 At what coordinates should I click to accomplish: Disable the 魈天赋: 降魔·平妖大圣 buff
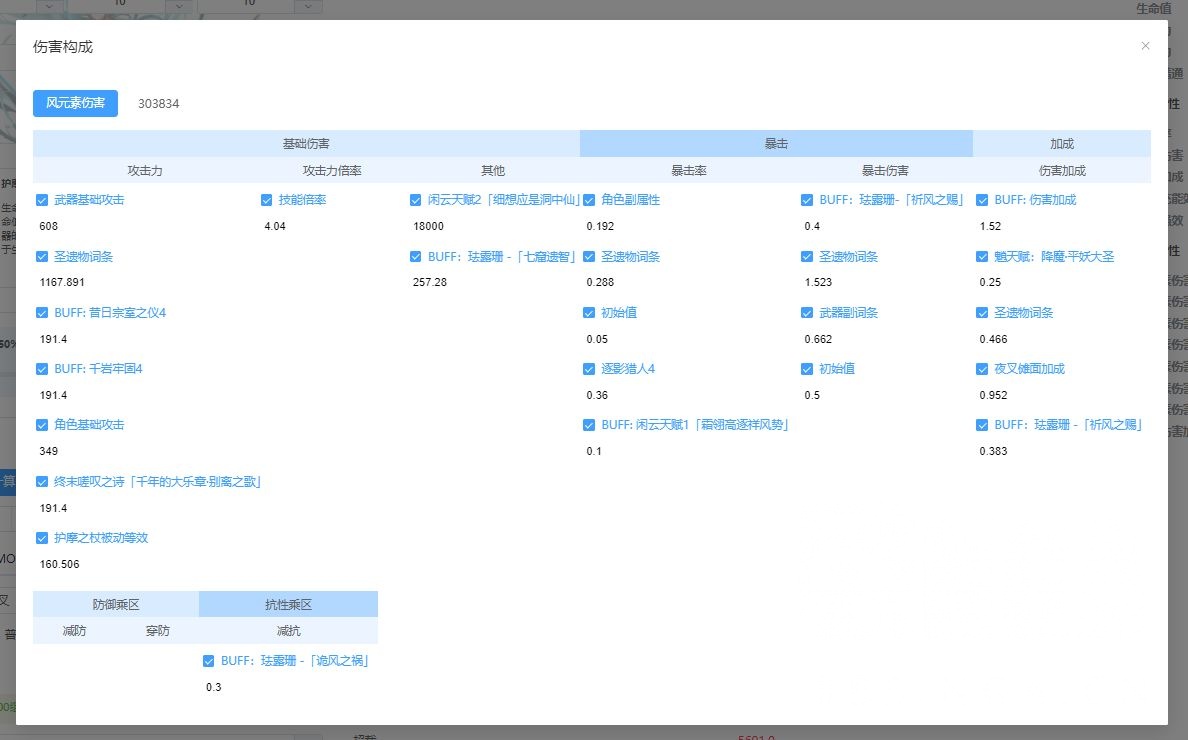[981, 256]
